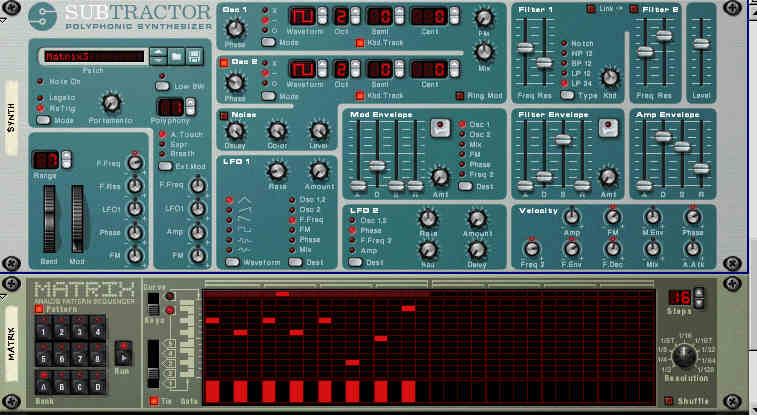Click the Noise Level knob

pos(319,131)
